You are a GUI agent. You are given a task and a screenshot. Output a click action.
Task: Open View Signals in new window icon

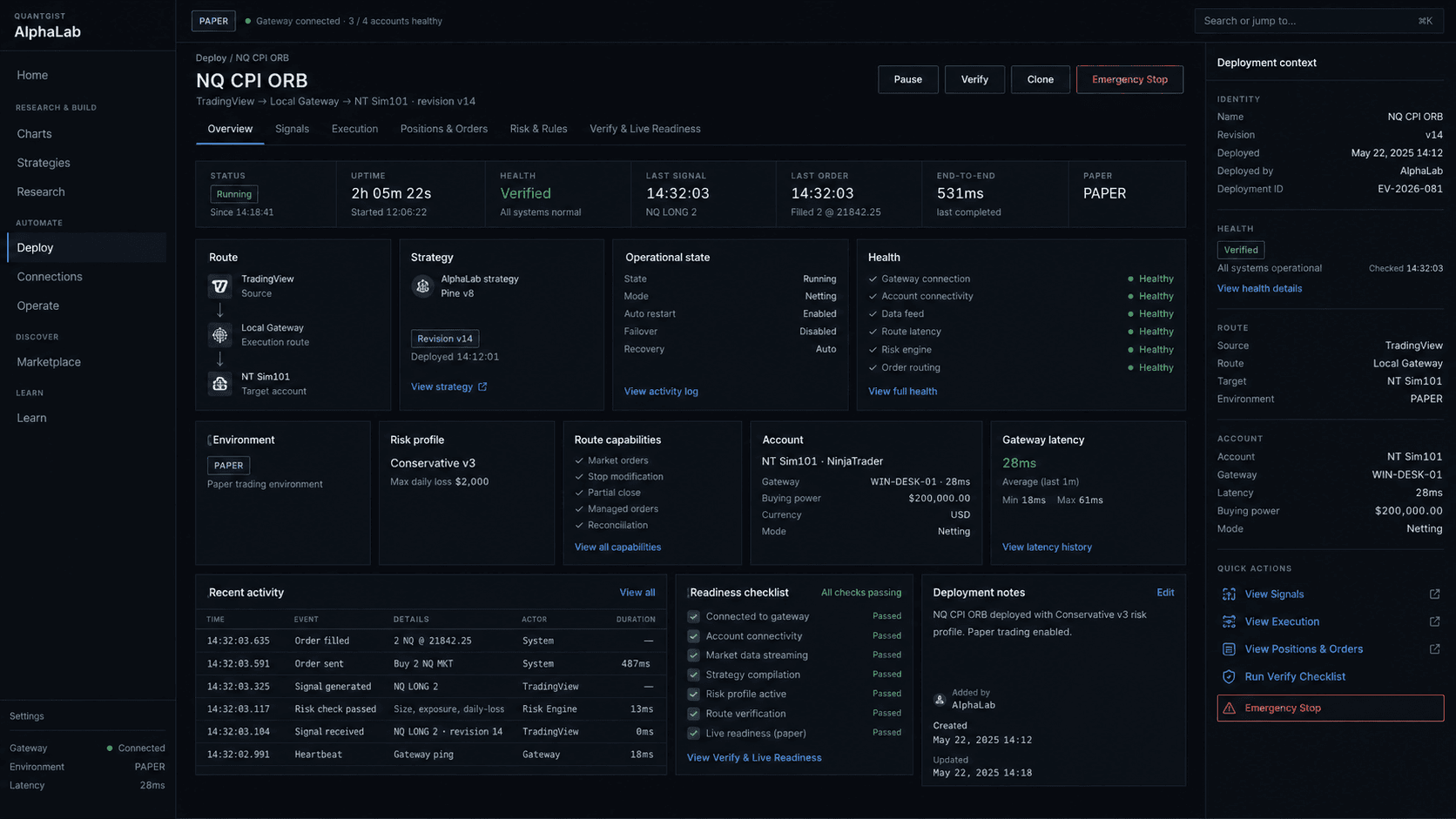pos(1434,594)
